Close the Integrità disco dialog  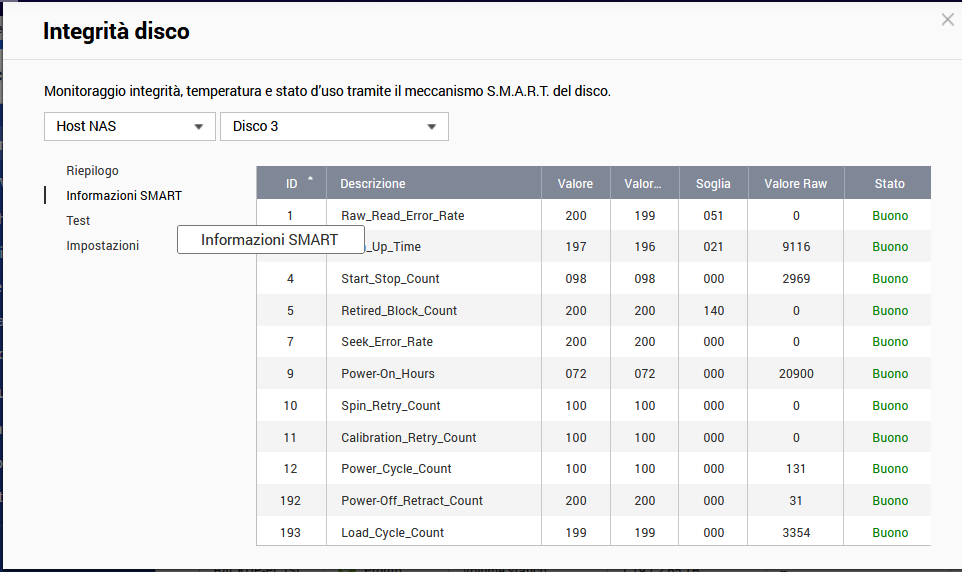tap(947, 20)
